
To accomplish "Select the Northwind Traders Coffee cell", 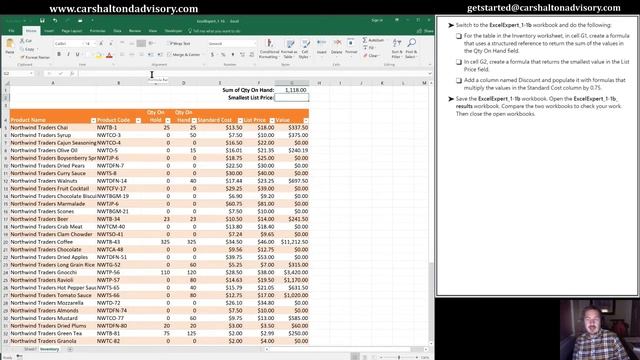I will (53, 242).
